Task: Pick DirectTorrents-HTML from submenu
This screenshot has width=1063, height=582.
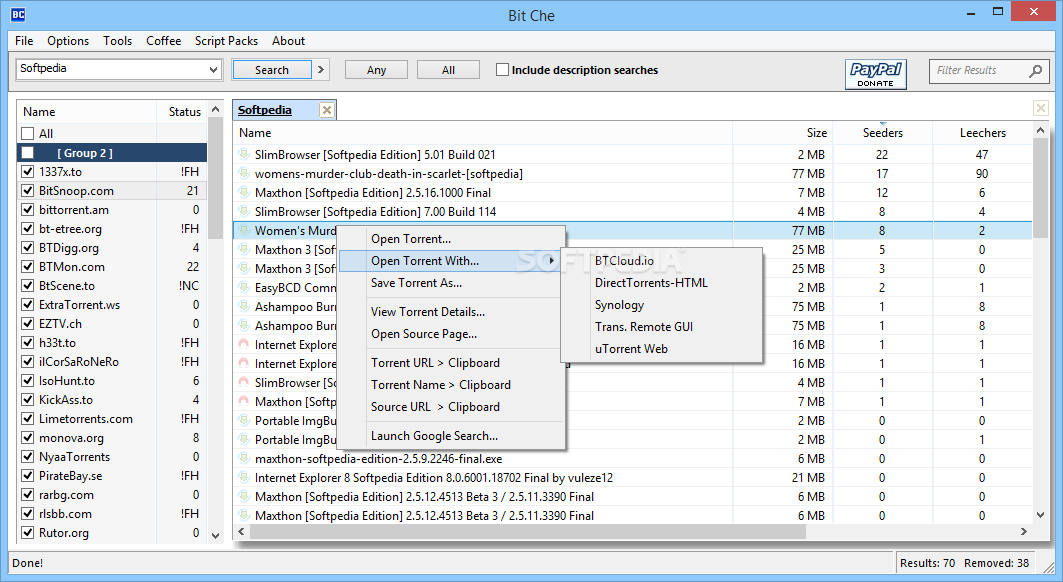Action: pyautogui.click(x=662, y=283)
